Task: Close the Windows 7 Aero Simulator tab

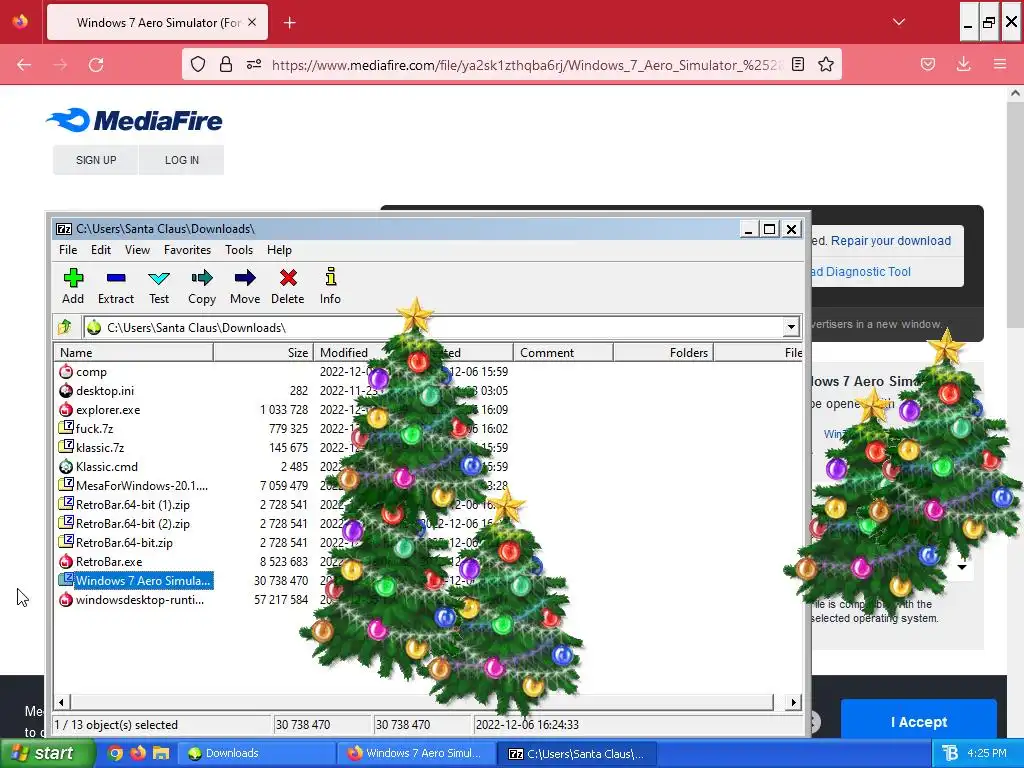Action: 252,22
